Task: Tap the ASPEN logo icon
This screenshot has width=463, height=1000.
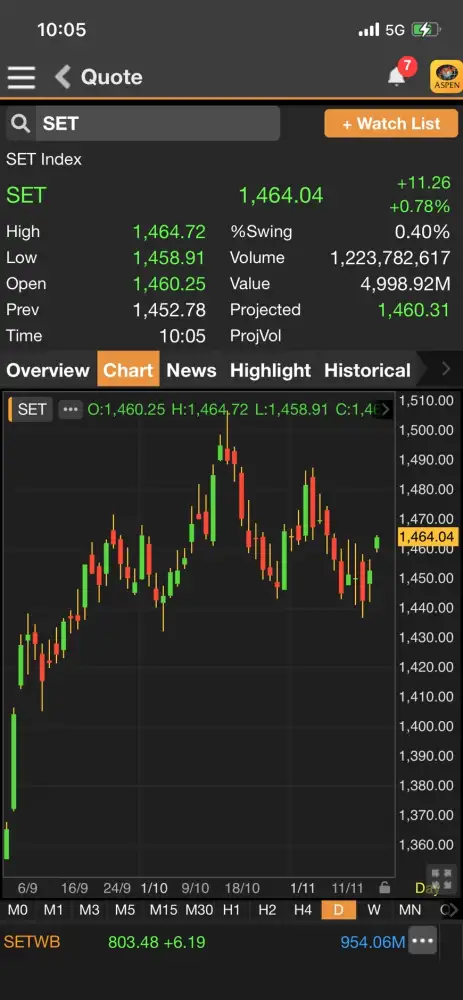Action: point(446,77)
